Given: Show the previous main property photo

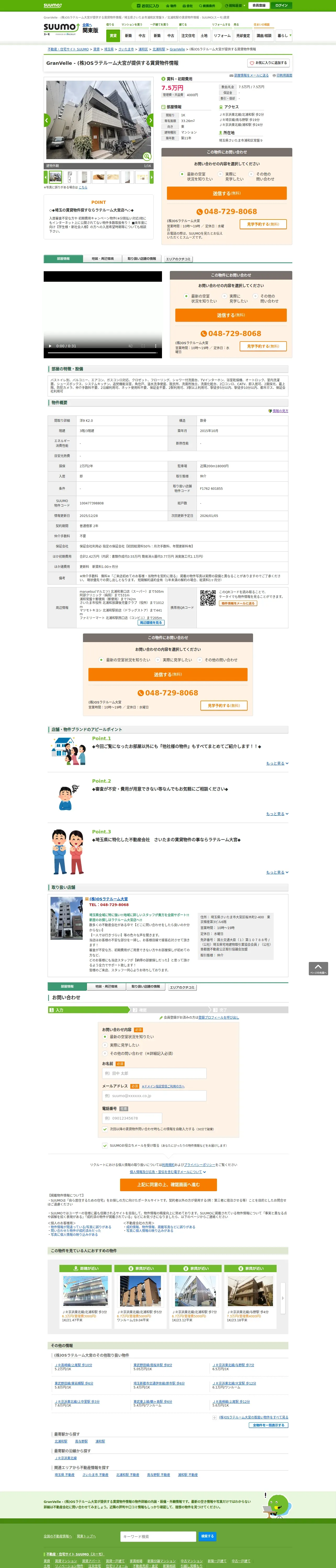Looking at the screenshot, I should (x=46, y=120).
